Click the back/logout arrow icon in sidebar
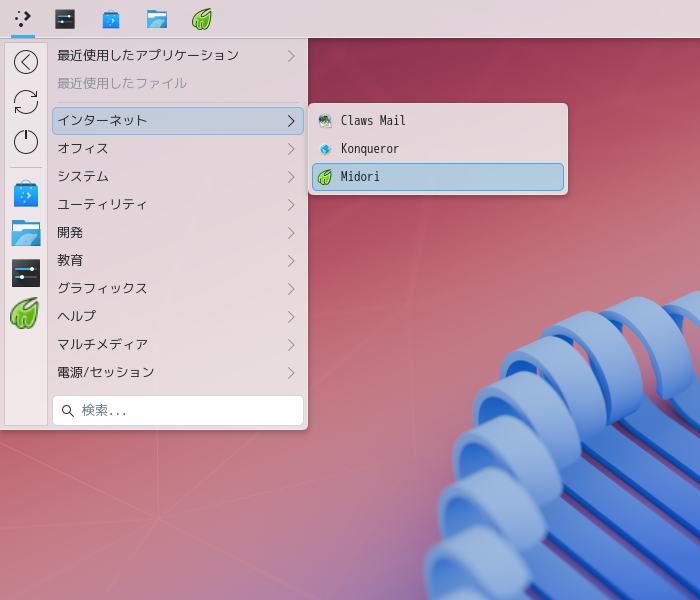The image size is (700, 600). click(26, 62)
